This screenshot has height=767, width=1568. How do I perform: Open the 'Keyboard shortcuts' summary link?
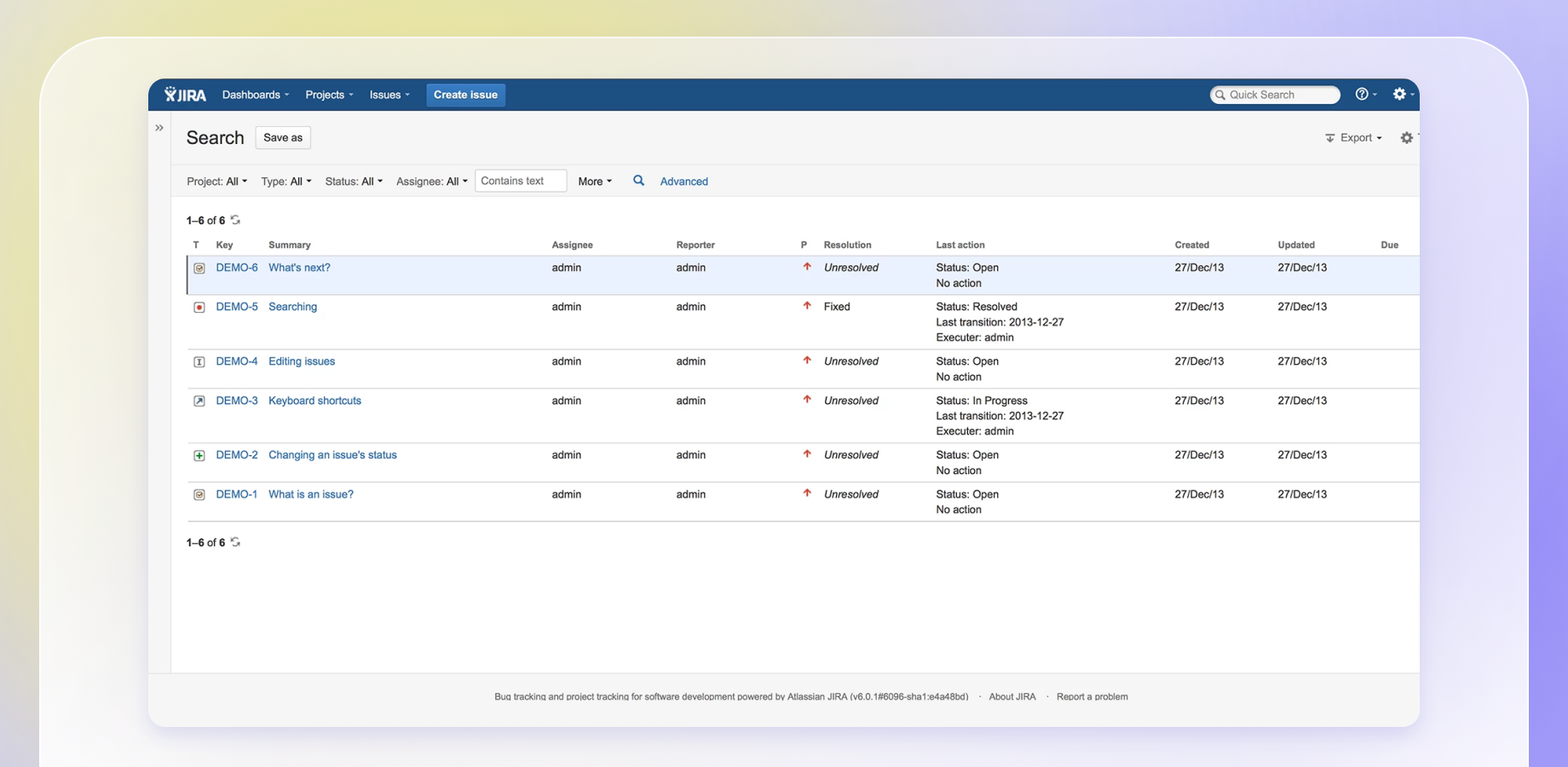coord(314,401)
